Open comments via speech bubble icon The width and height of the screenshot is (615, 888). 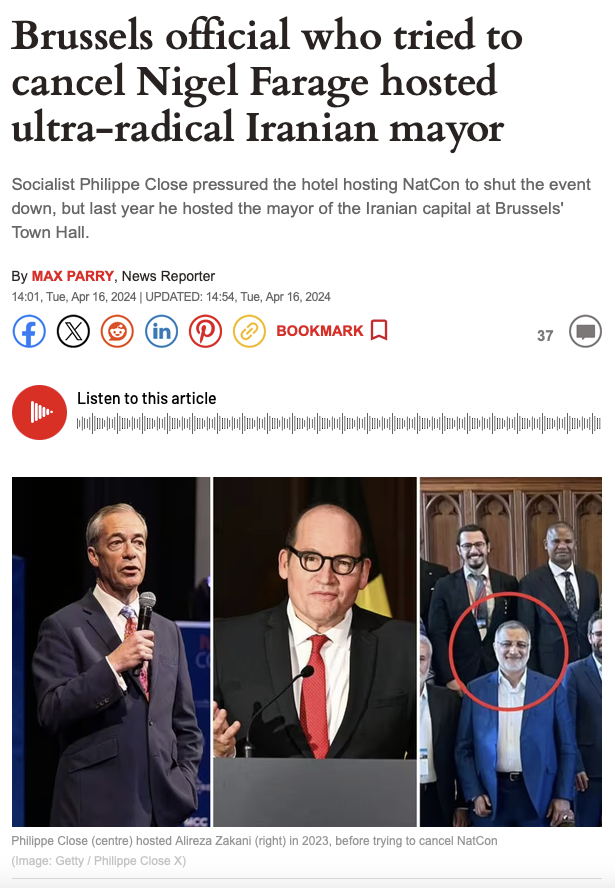tap(585, 331)
